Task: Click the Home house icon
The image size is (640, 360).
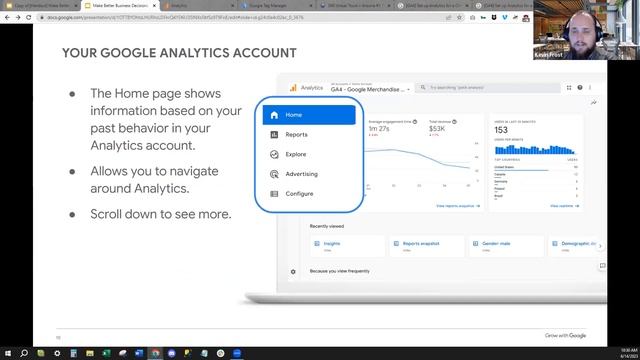Action: coord(274,115)
